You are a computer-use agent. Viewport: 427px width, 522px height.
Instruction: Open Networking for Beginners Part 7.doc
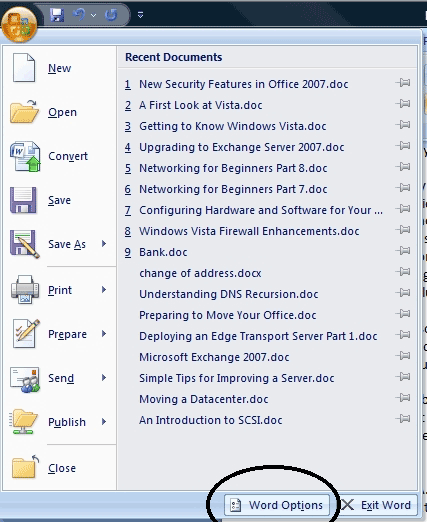pos(233,189)
